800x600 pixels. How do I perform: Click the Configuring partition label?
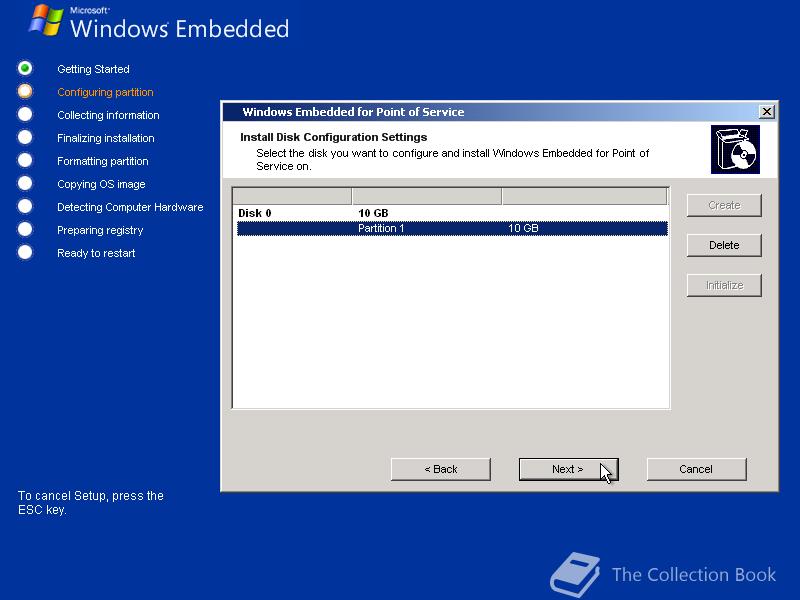click(105, 92)
